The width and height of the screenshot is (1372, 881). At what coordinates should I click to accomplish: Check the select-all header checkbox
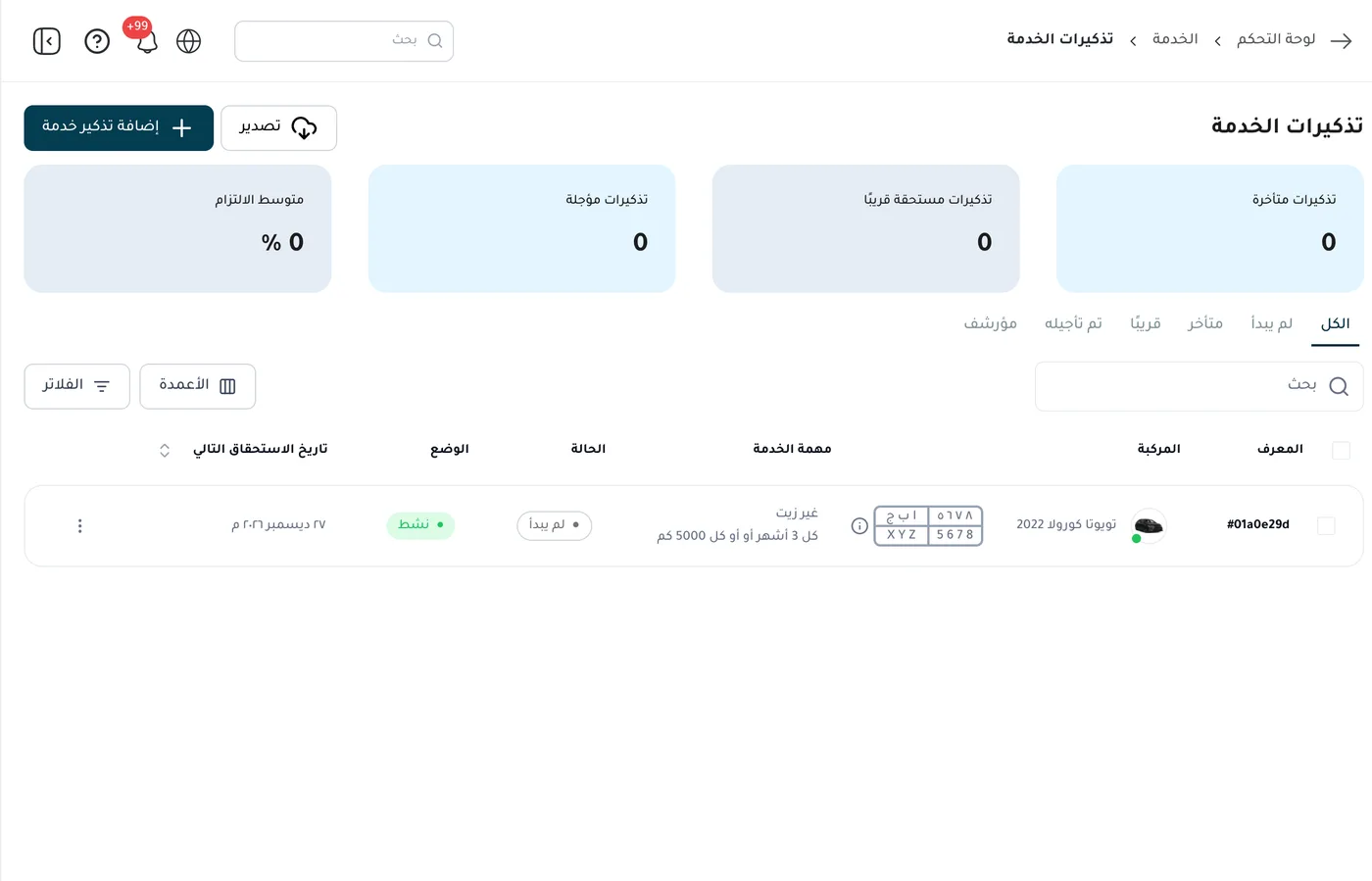1342,450
